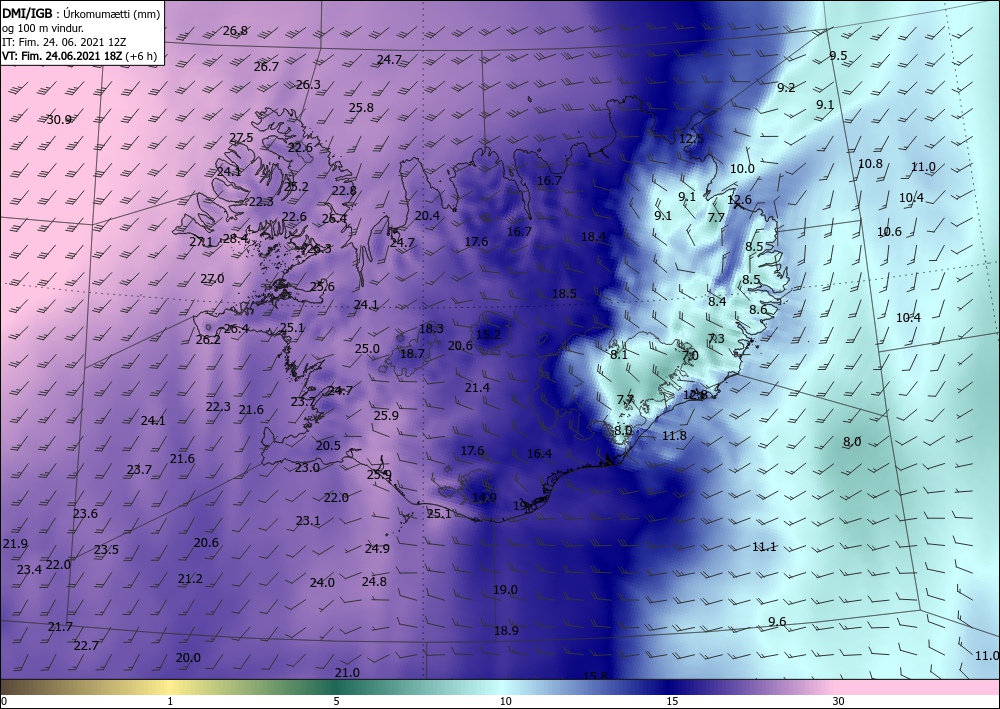
Task: Click the map value 9.6
Action: click(777, 621)
